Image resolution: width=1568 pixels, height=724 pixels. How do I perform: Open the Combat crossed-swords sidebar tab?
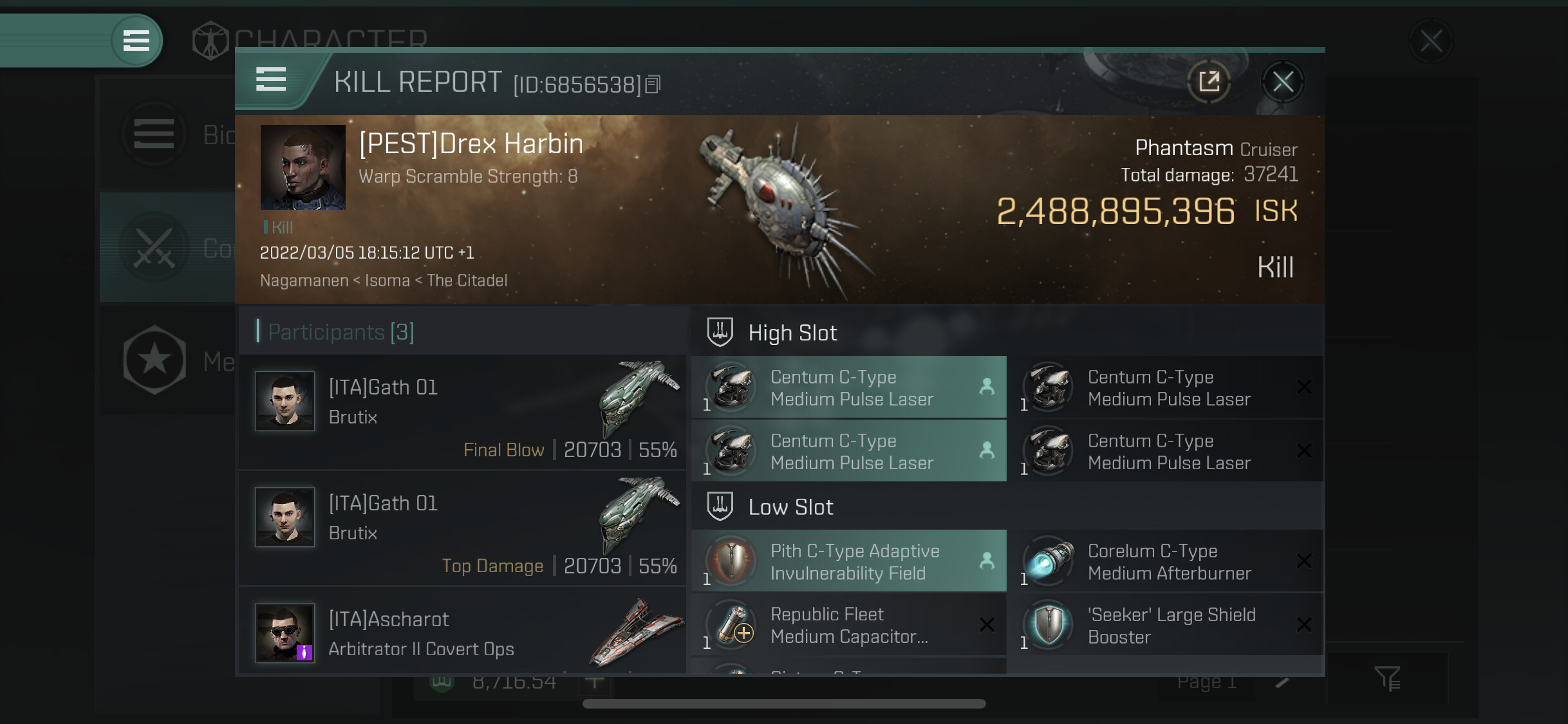(154, 248)
